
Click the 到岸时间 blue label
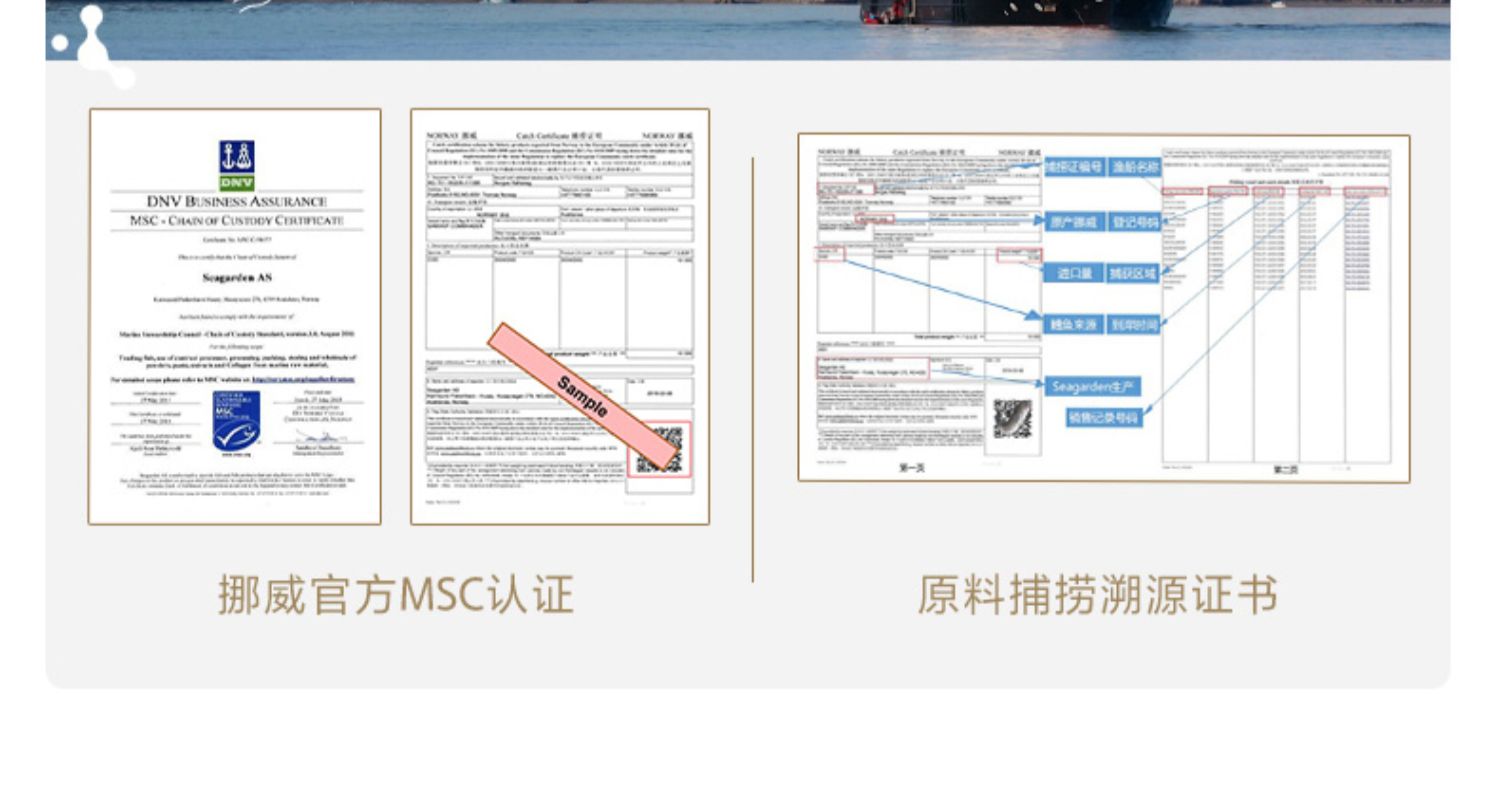point(1135,325)
